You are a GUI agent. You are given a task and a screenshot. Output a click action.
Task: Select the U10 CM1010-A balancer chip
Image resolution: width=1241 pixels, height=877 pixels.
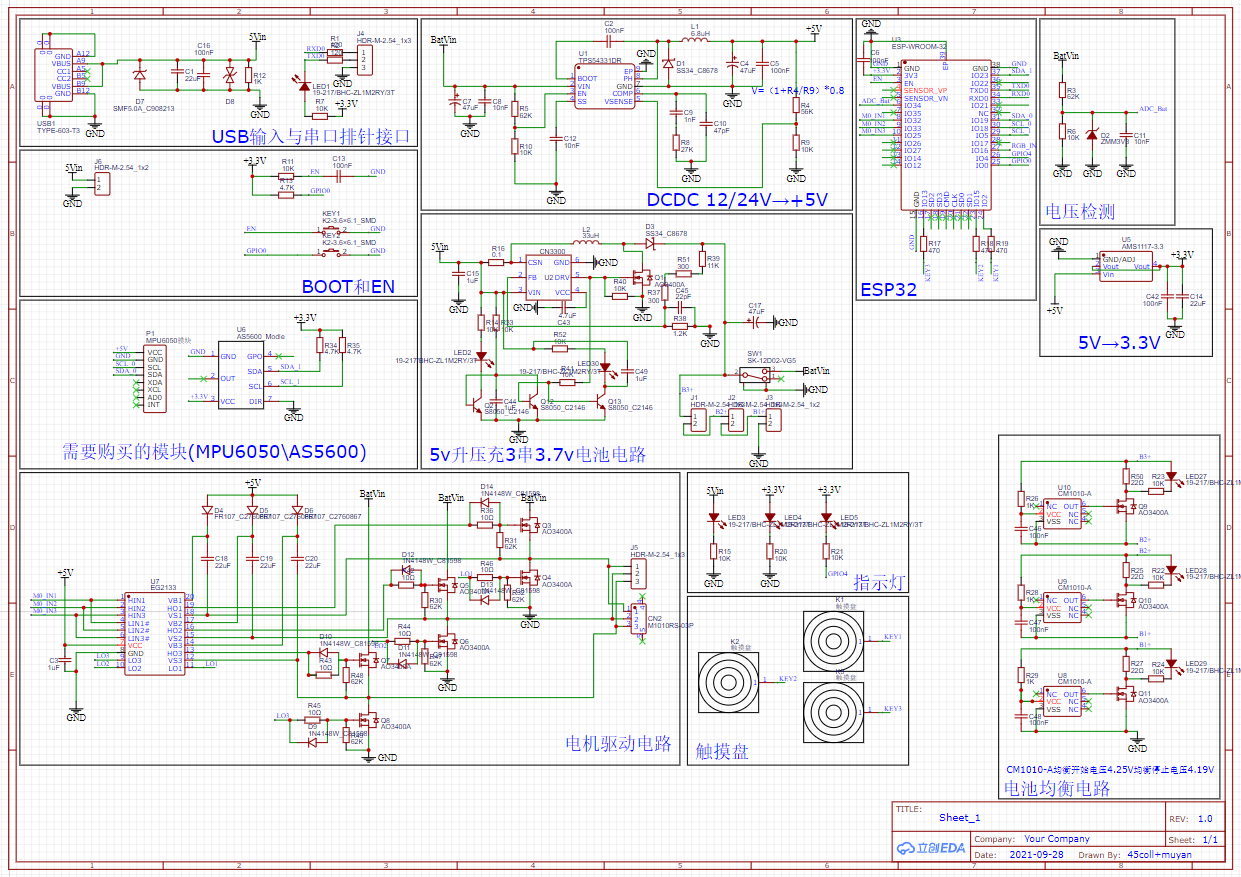(1061, 513)
